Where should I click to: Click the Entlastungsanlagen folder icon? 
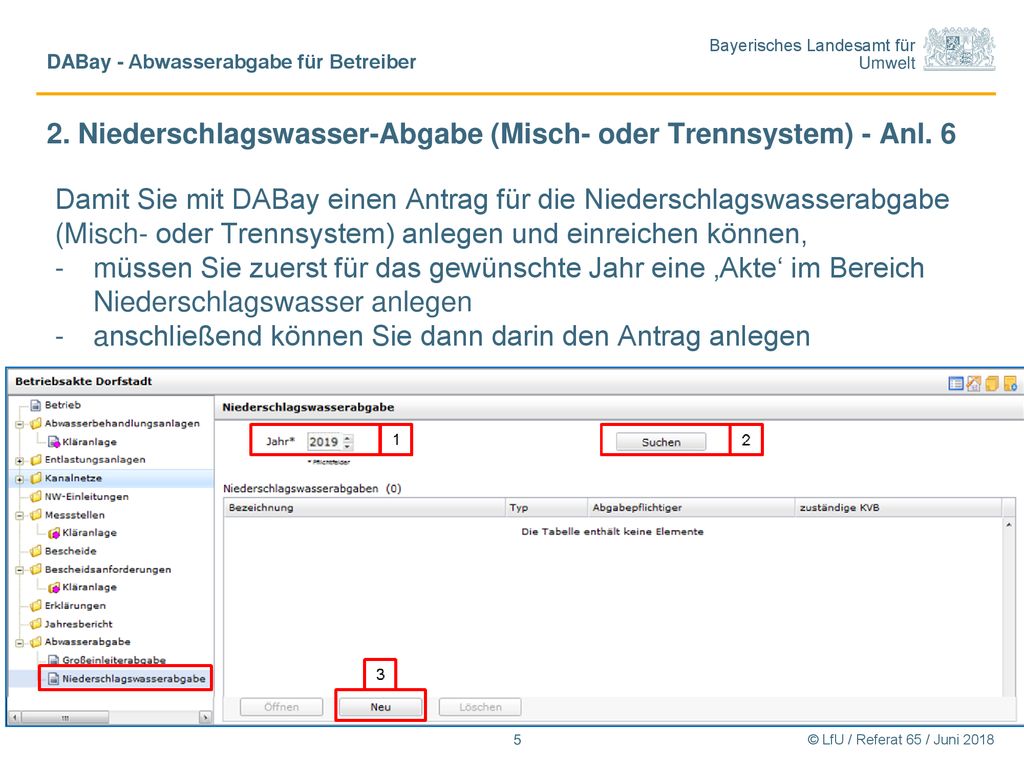point(36,460)
